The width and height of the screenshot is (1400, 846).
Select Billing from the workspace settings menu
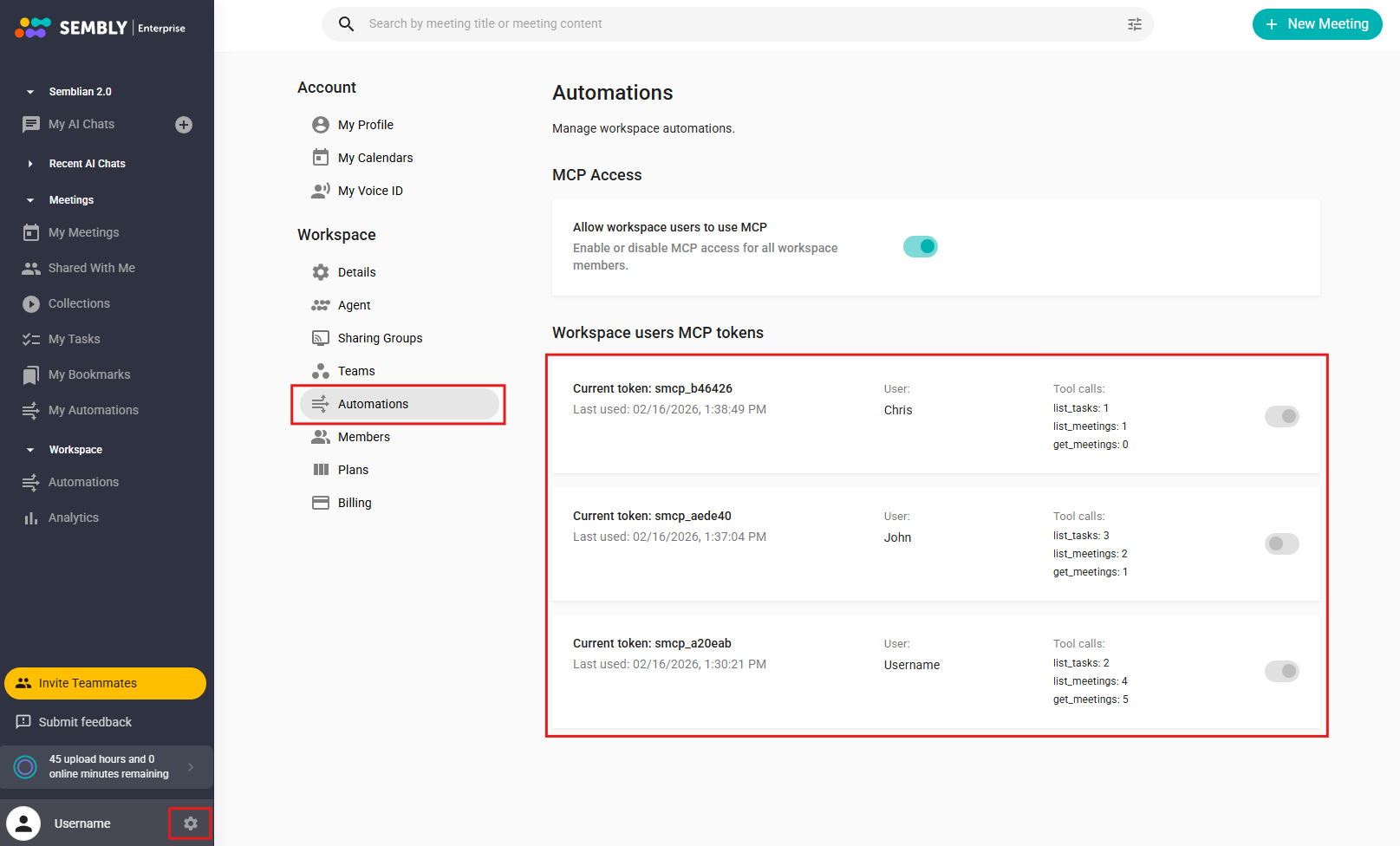354,503
